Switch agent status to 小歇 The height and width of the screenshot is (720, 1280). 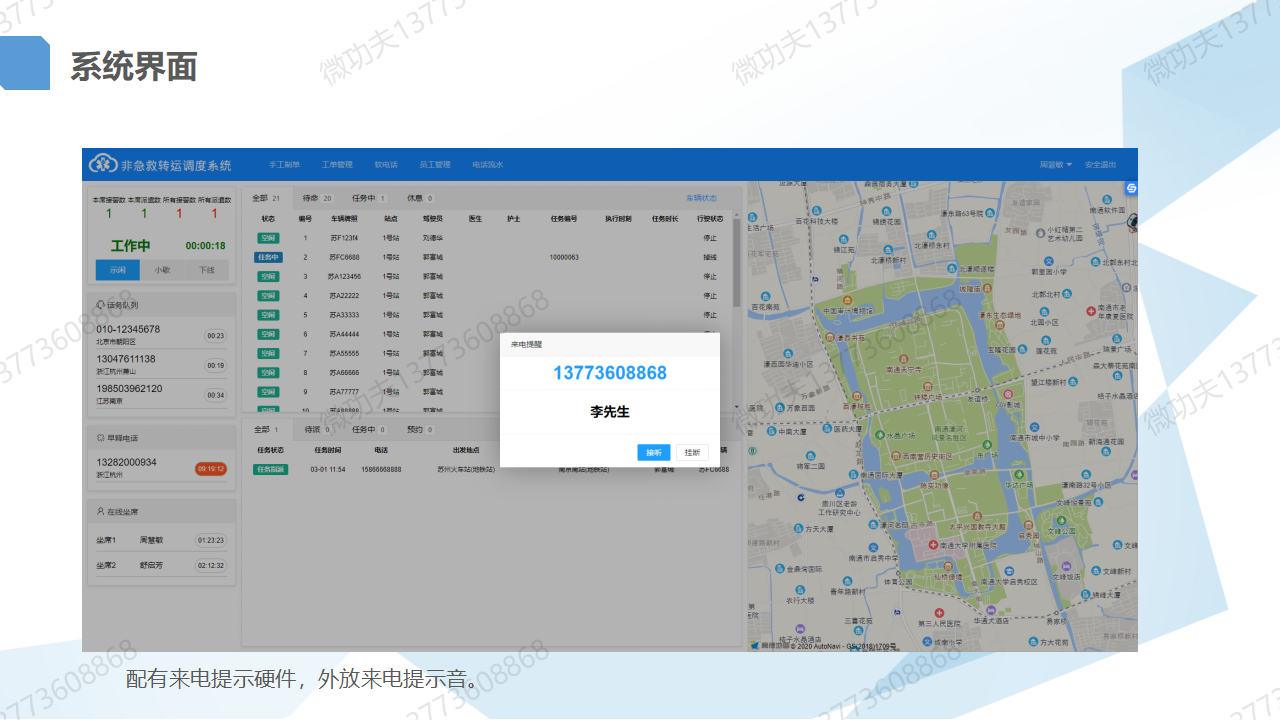click(x=162, y=270)
